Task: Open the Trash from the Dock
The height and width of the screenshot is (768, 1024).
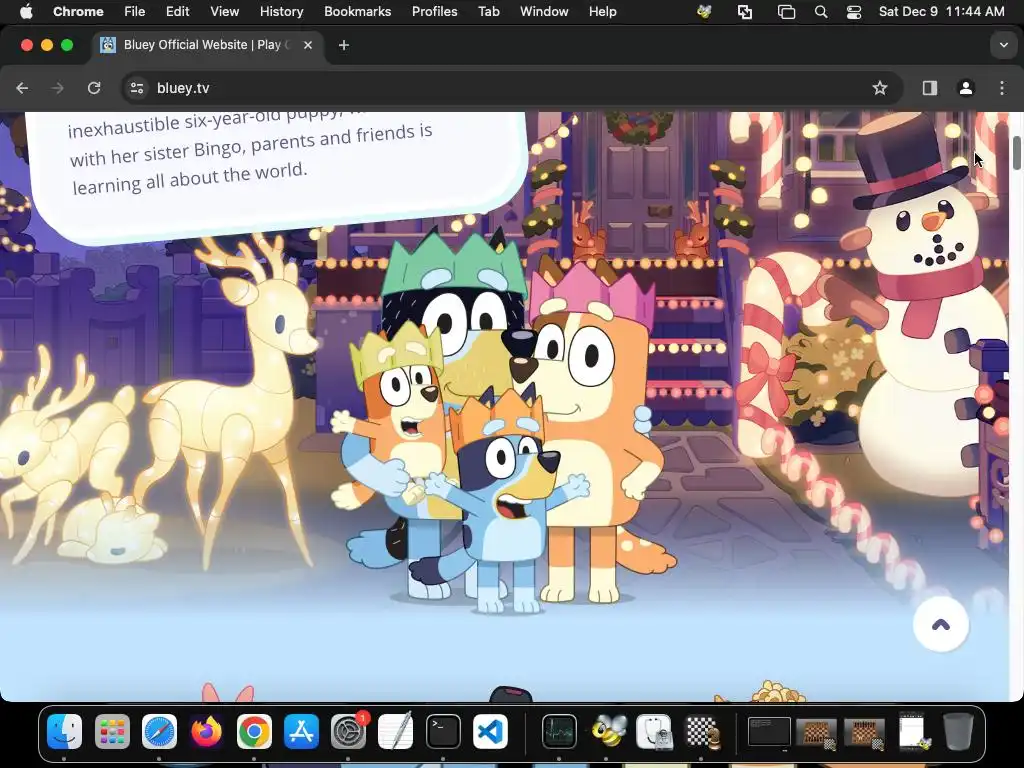Action: [x=958, y=731]
